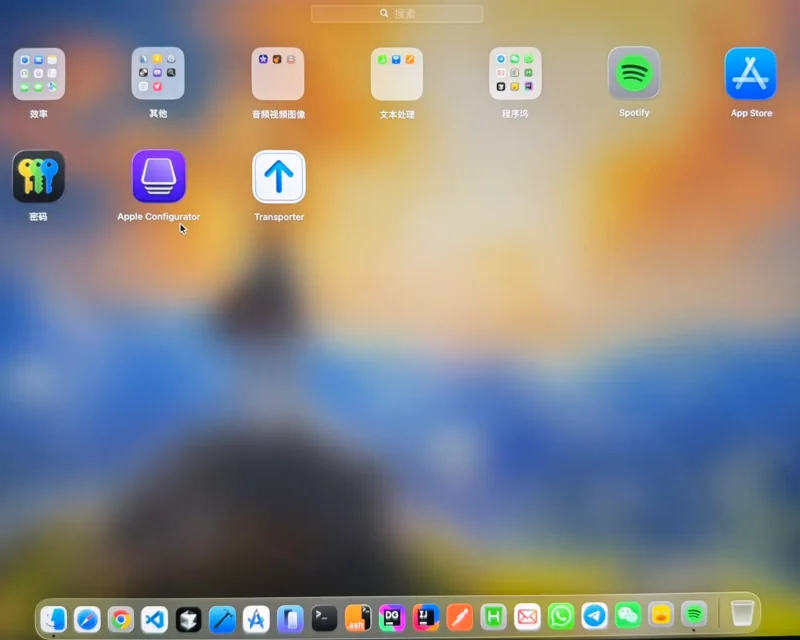Open the 音频视频图像 folder
The height and width of the screenshot is (640, 800).
pyautogui.click(x=278, y=74)
